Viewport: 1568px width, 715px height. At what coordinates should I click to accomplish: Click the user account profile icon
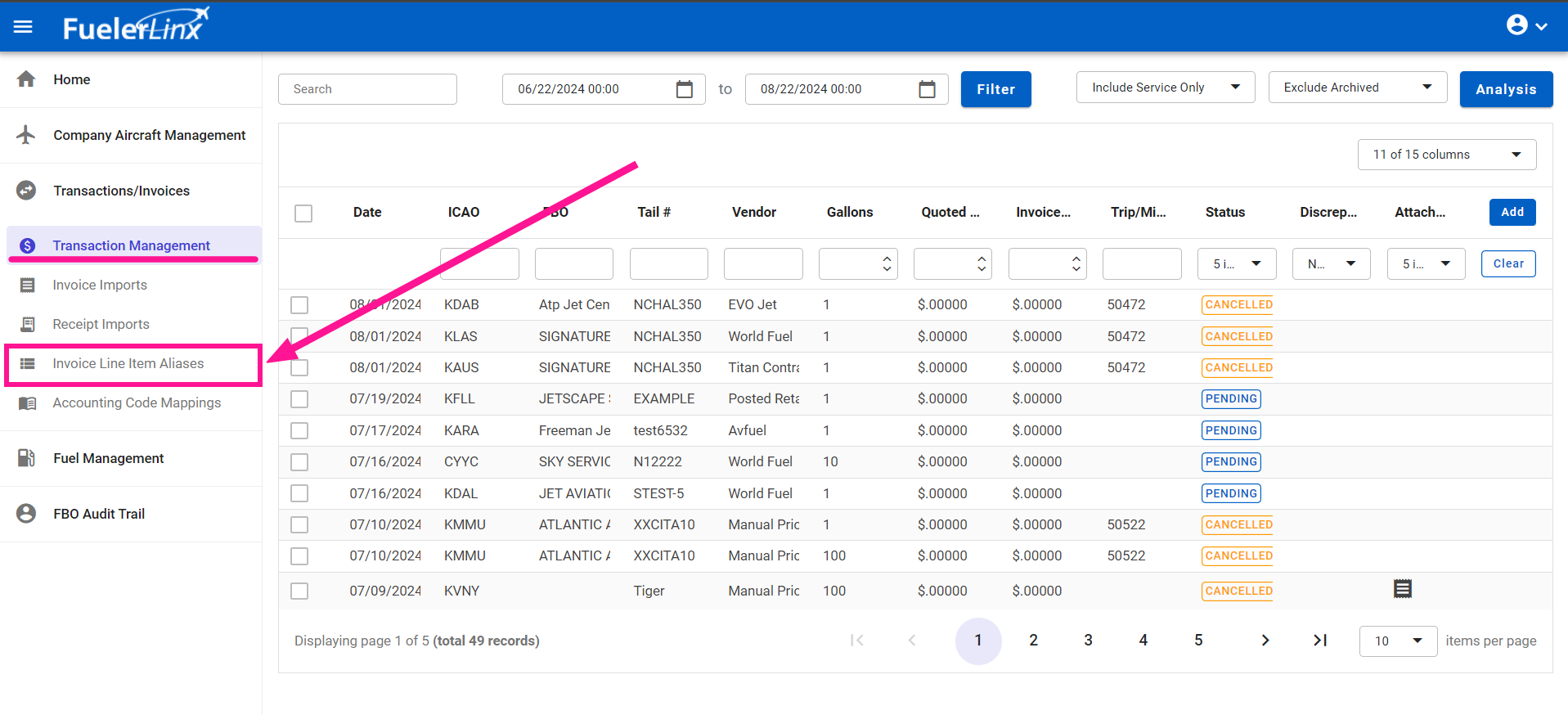click(1516, 25)
